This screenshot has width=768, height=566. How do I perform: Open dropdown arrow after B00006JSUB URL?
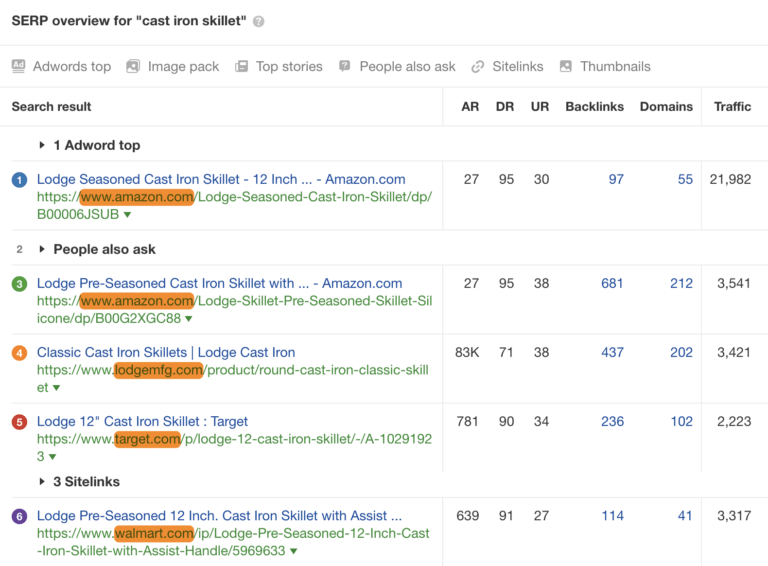pos(127,215)
